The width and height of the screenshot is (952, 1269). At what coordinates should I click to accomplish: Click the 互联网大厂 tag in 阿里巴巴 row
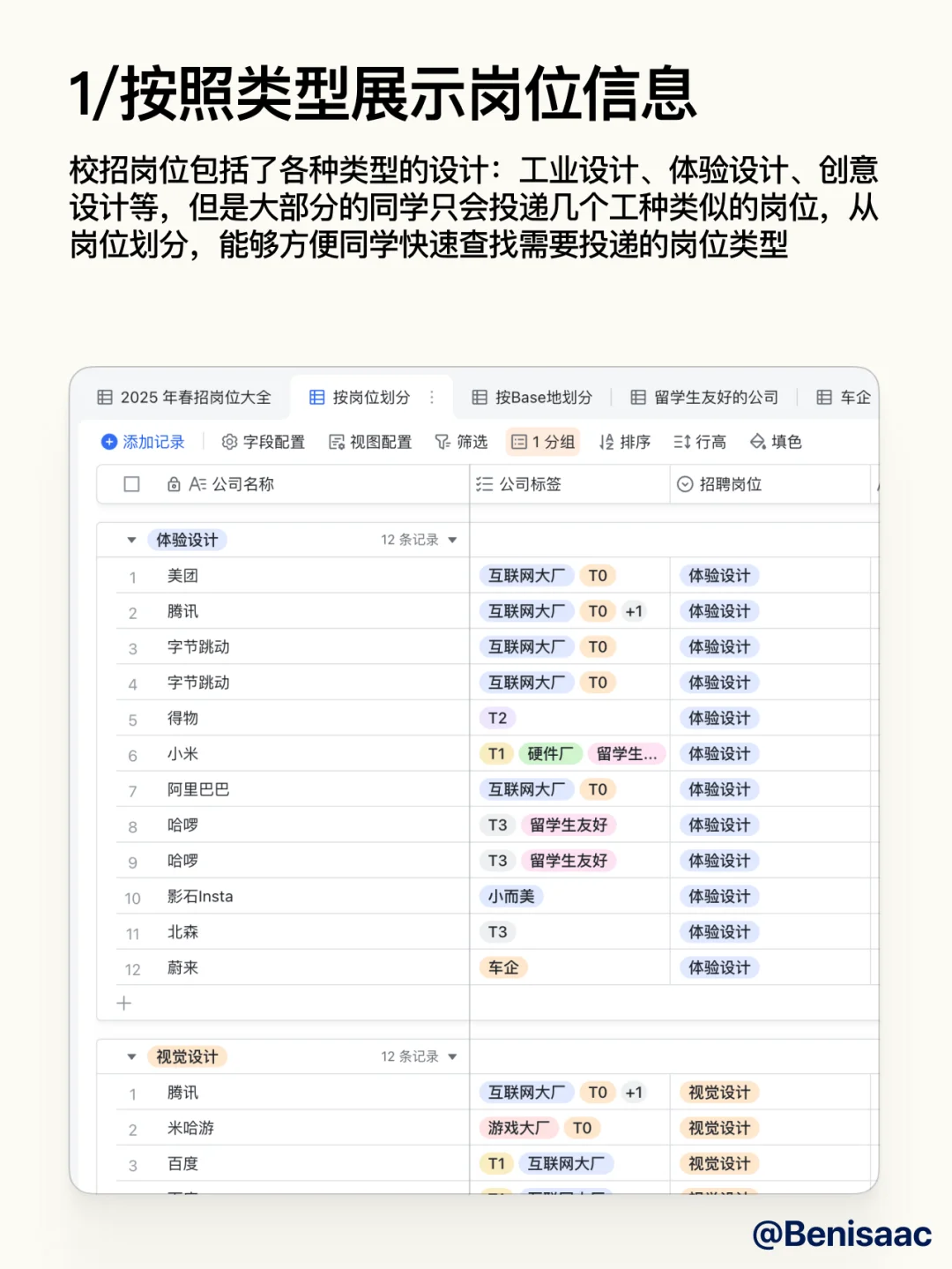pyautogui.click(x=527, y=789)
